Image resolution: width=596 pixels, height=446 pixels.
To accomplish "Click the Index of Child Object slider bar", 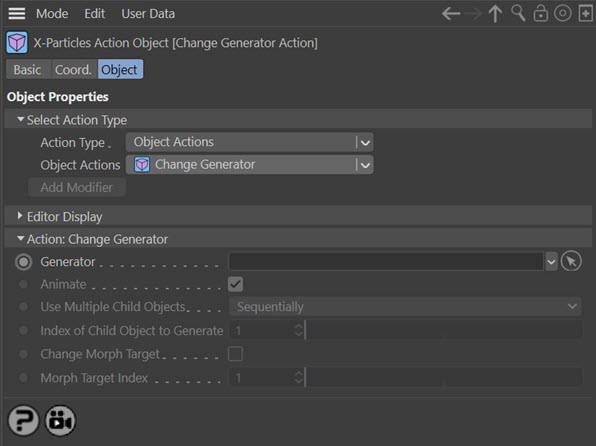I will click(444, 330).
